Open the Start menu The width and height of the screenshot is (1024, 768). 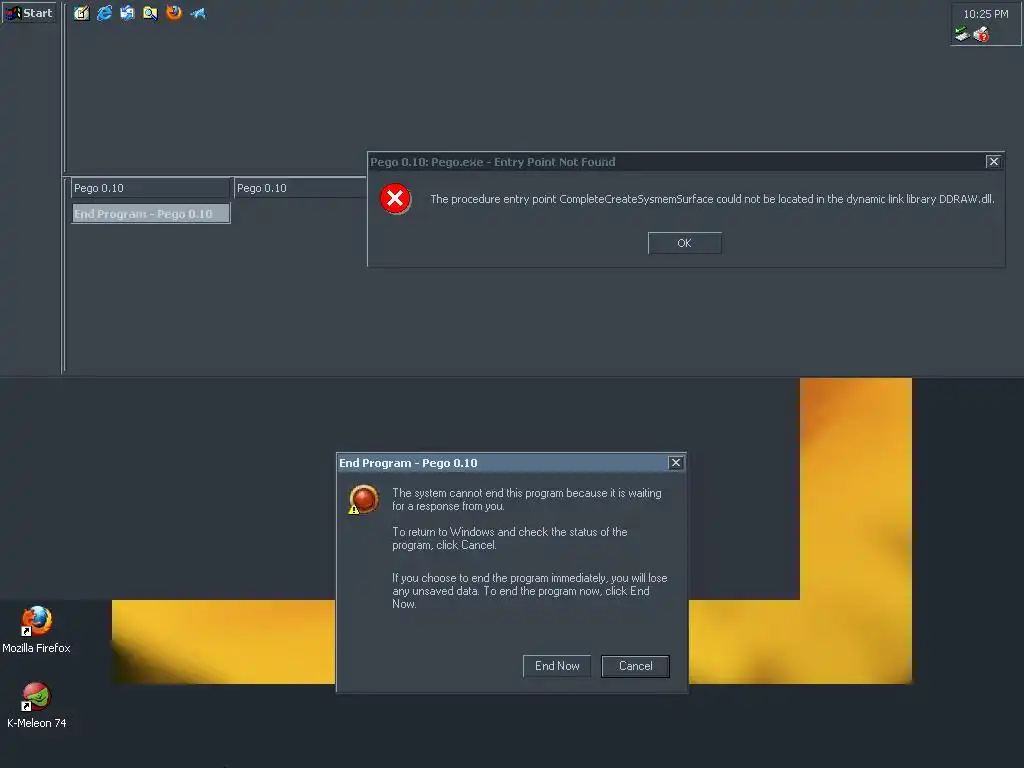[x=29, y=13]
